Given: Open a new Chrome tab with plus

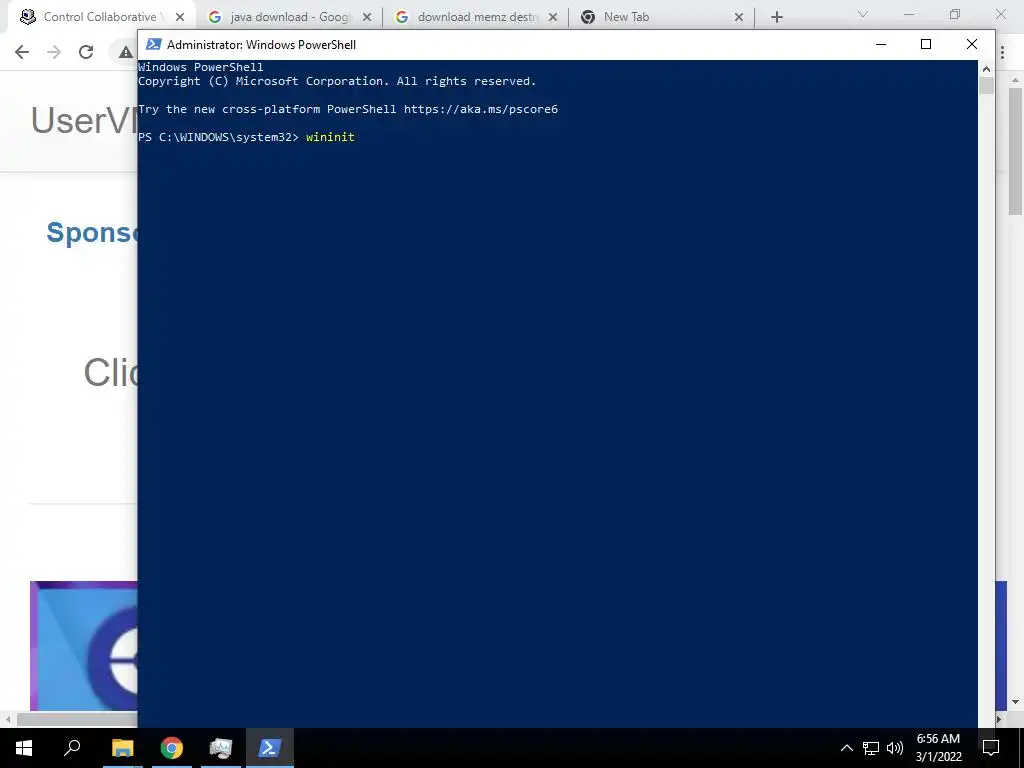Looking at the screenshot, I should (776, 18).
